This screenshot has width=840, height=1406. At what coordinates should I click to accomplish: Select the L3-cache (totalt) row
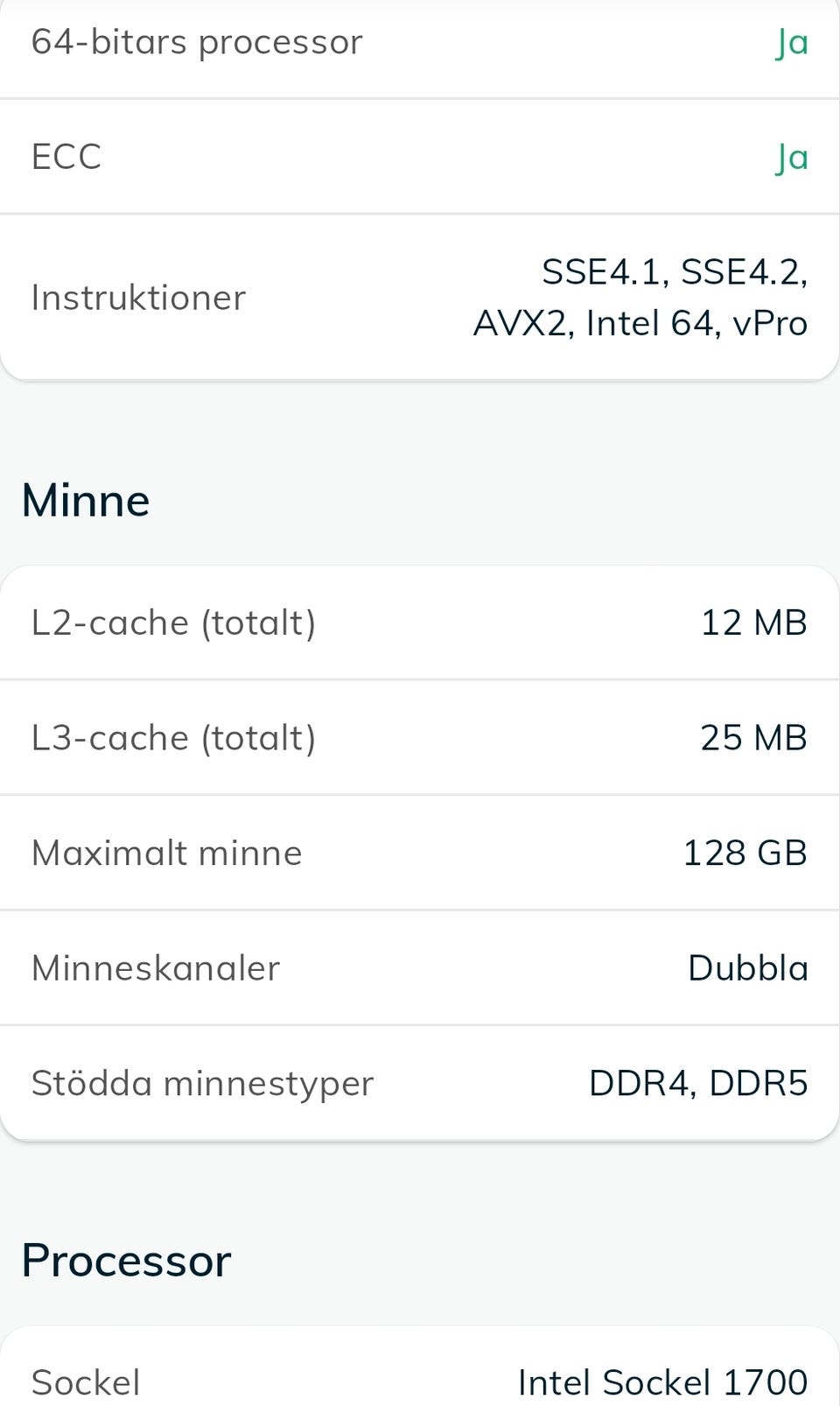click(420, 737)
